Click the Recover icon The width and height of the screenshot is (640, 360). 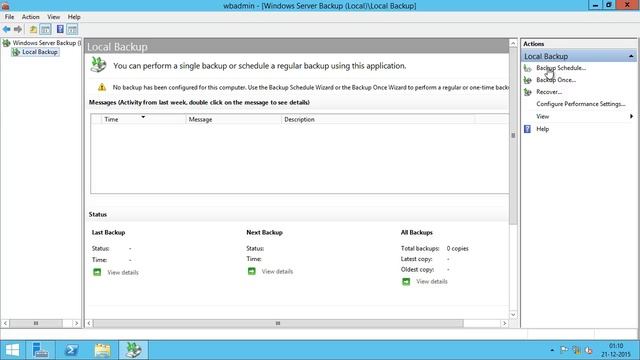(528, 92)
